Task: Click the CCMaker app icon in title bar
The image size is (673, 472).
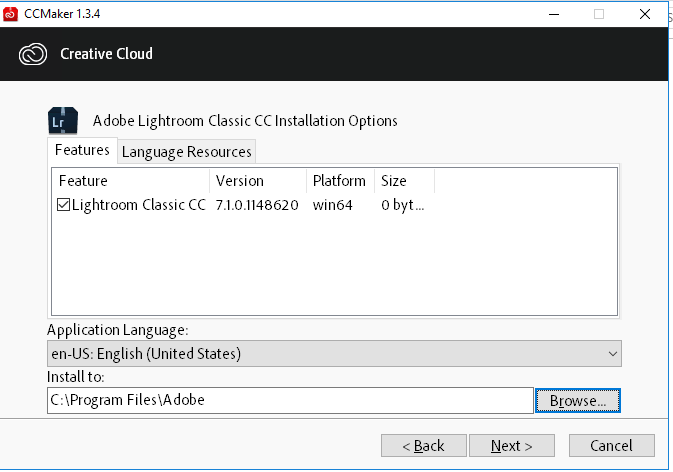Action: coord(10,14)
